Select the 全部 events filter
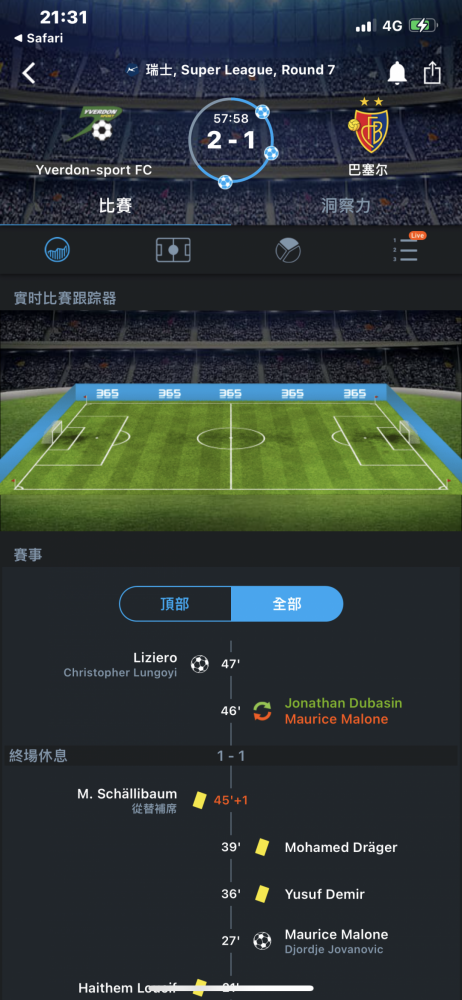The image size is (462, 1000). (x=287, y=604)
